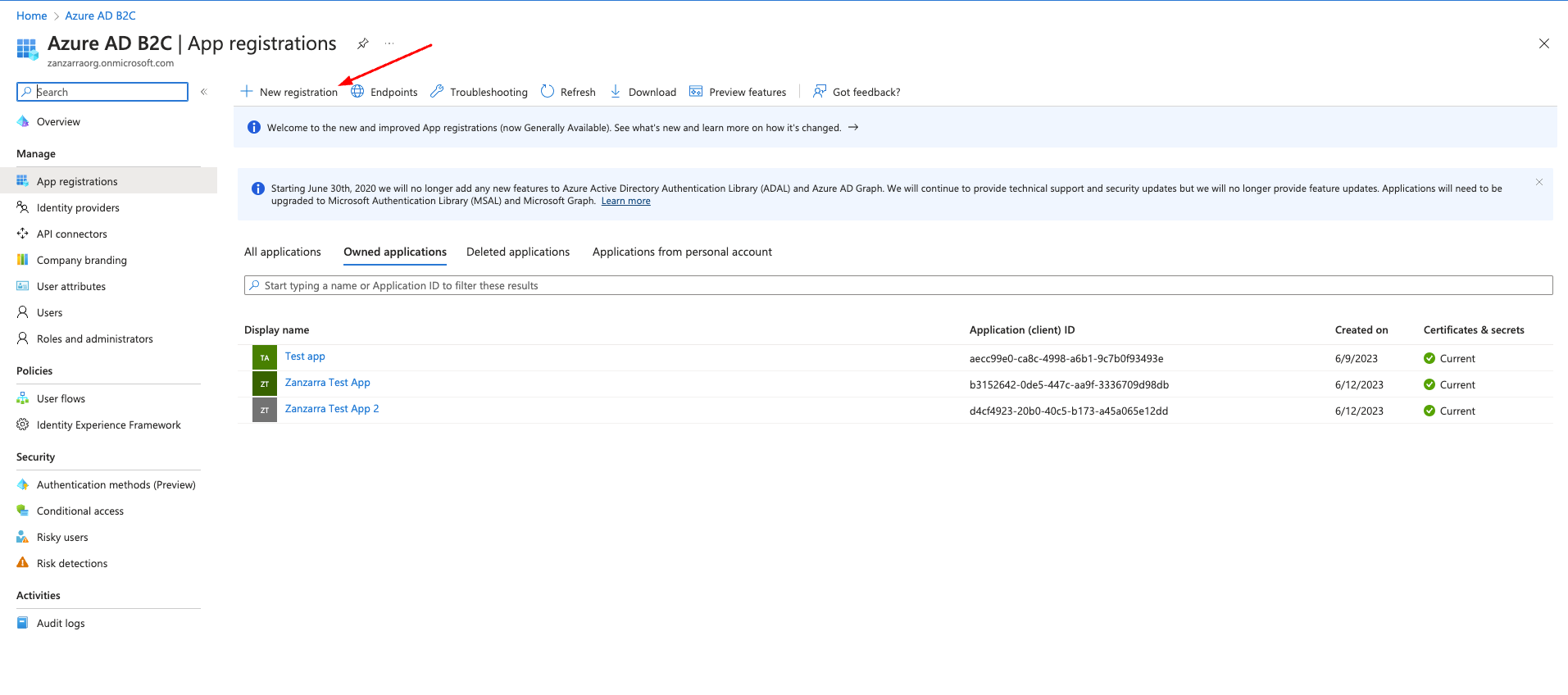This screenshot has width=1568, height=695.
Task: Click the TA avatar for Test app
Action: coord(265,357)
